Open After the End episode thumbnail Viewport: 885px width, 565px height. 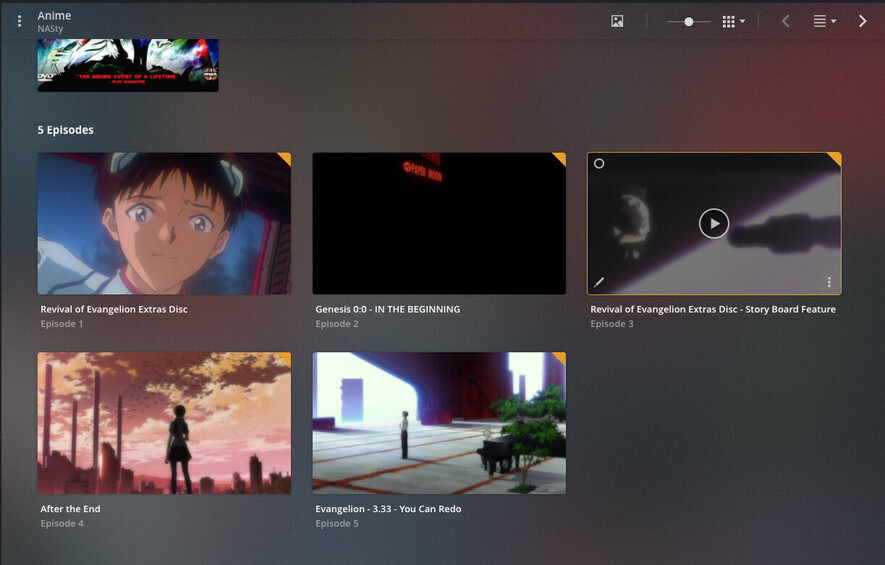[164, 423]
